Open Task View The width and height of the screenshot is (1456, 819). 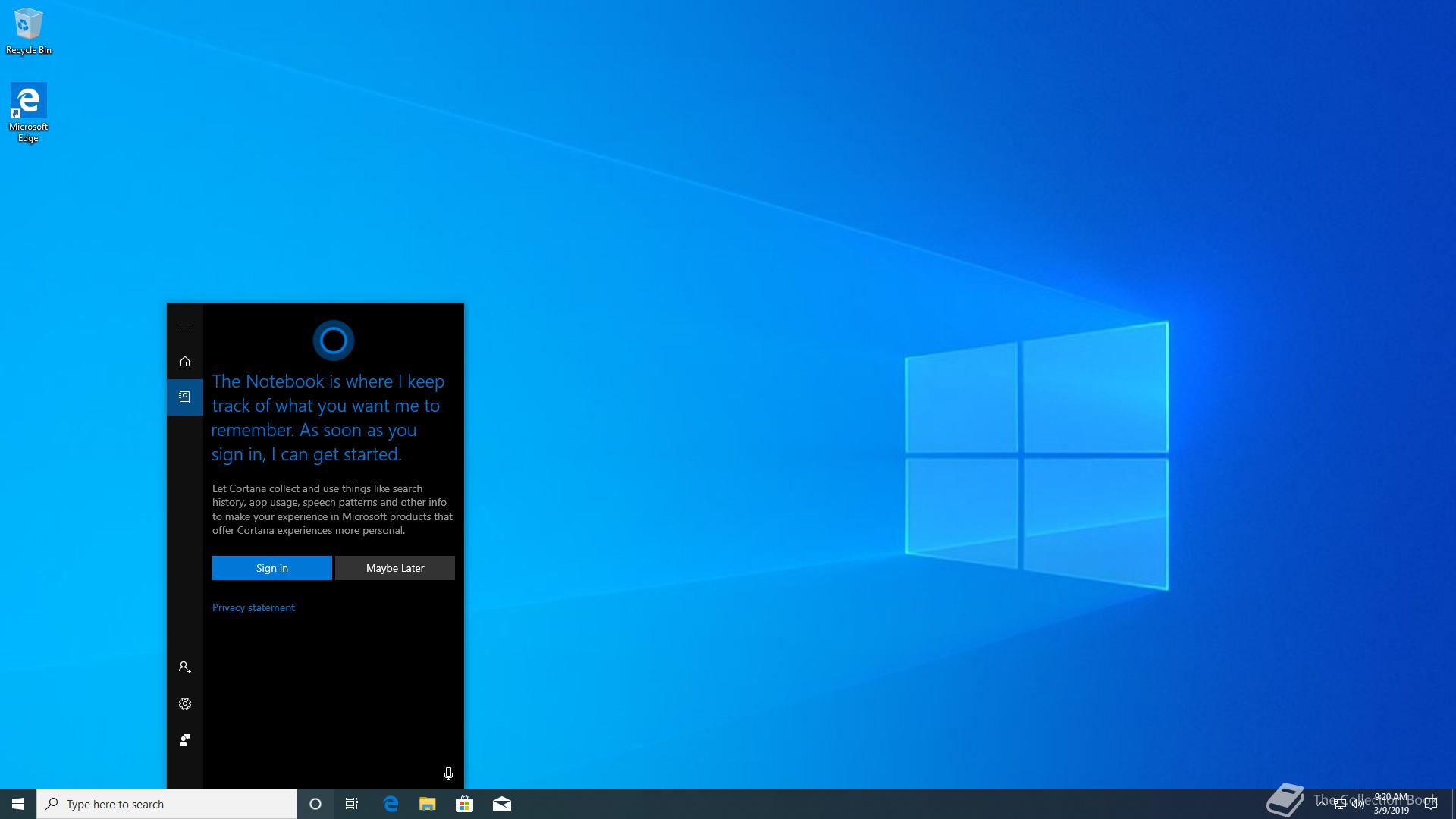[x=352, y=804]
